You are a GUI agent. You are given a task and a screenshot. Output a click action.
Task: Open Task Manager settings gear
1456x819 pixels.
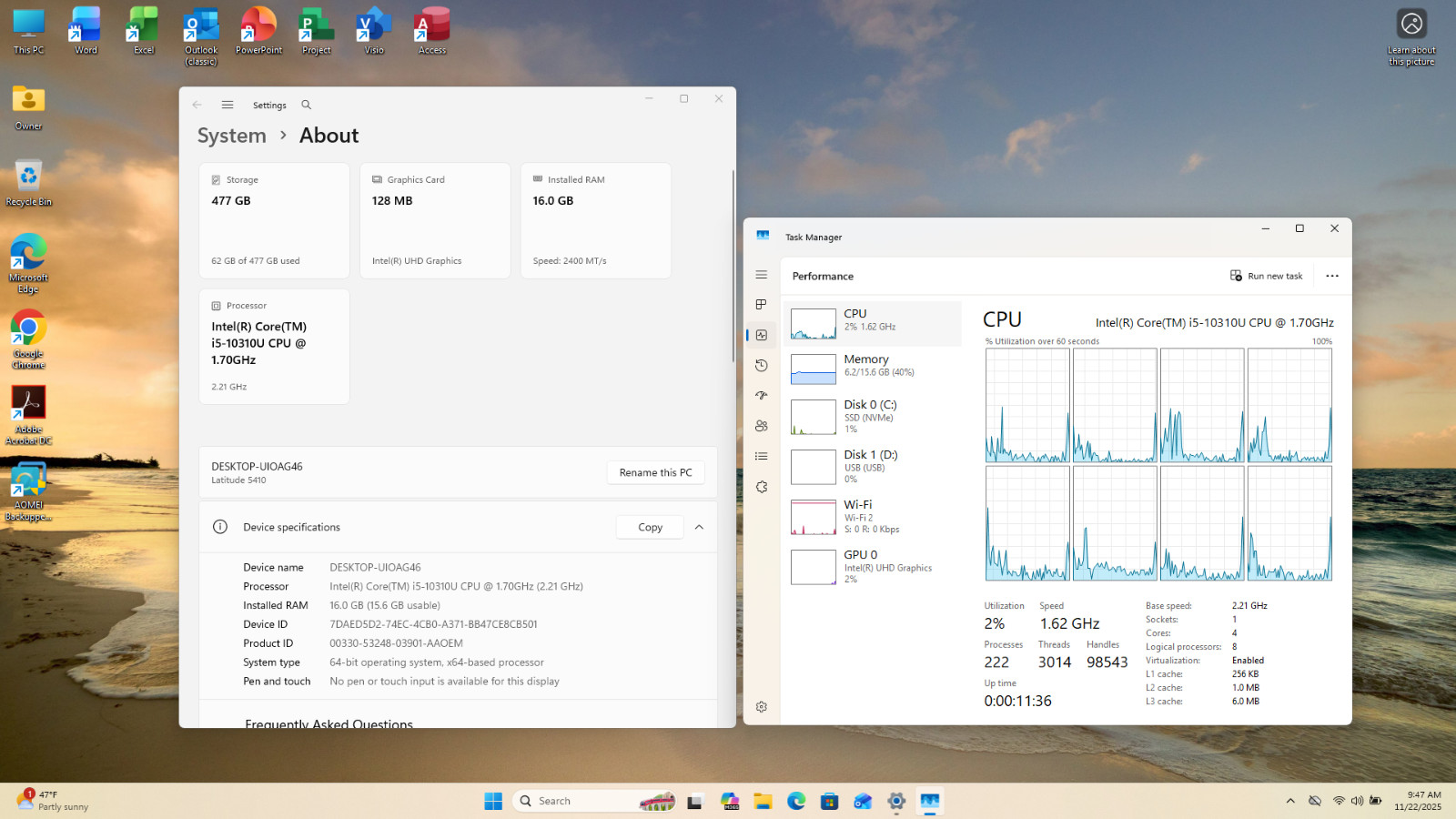(762, 707)
